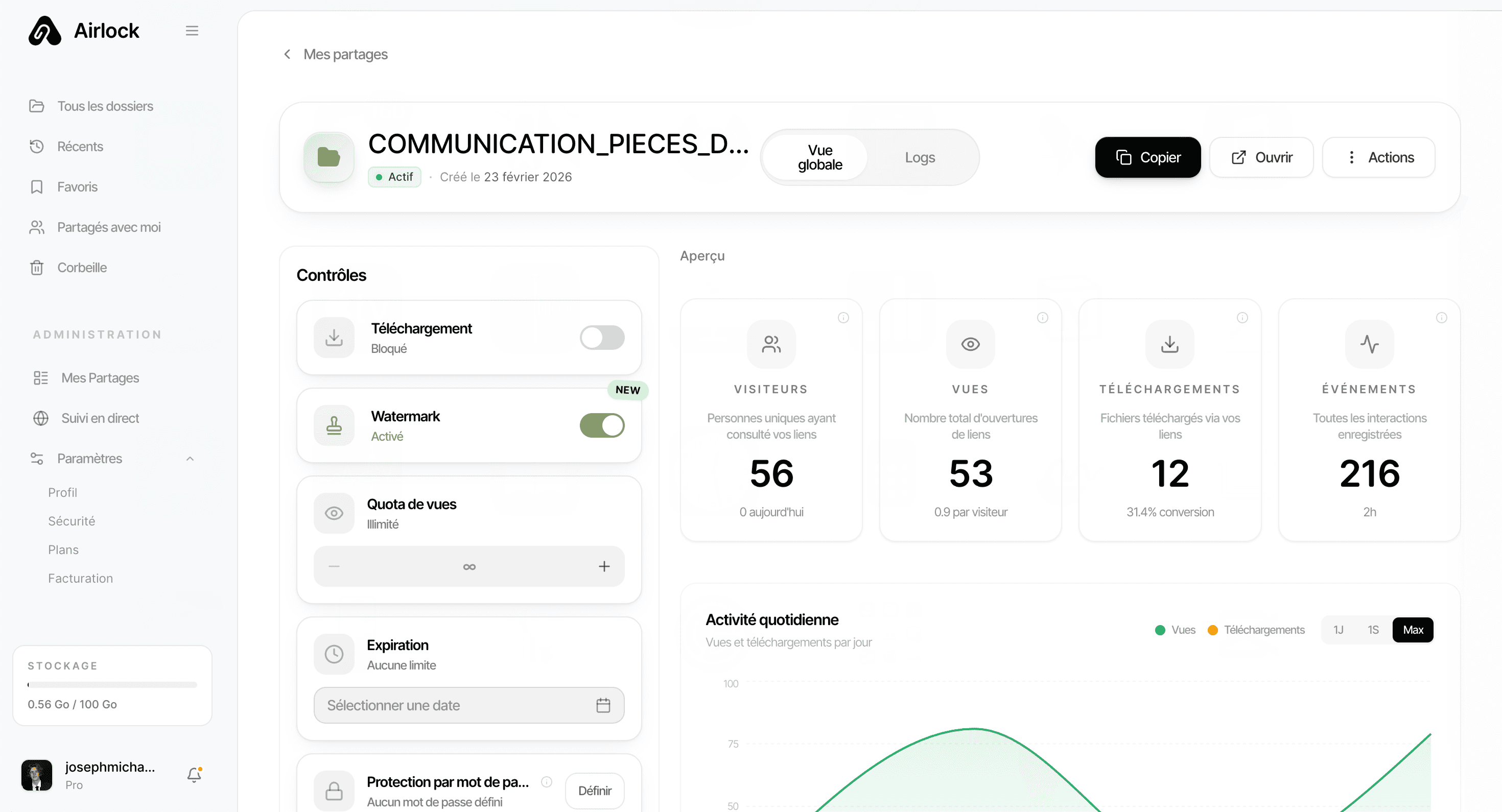Select the 1J chart range
Screen dimensions: 1502x812
[1339, 630]
